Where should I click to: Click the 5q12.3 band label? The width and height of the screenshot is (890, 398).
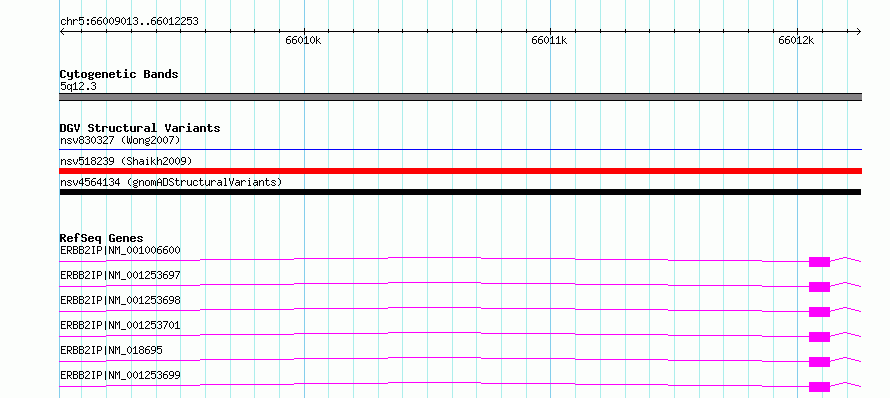click(79, 87)
